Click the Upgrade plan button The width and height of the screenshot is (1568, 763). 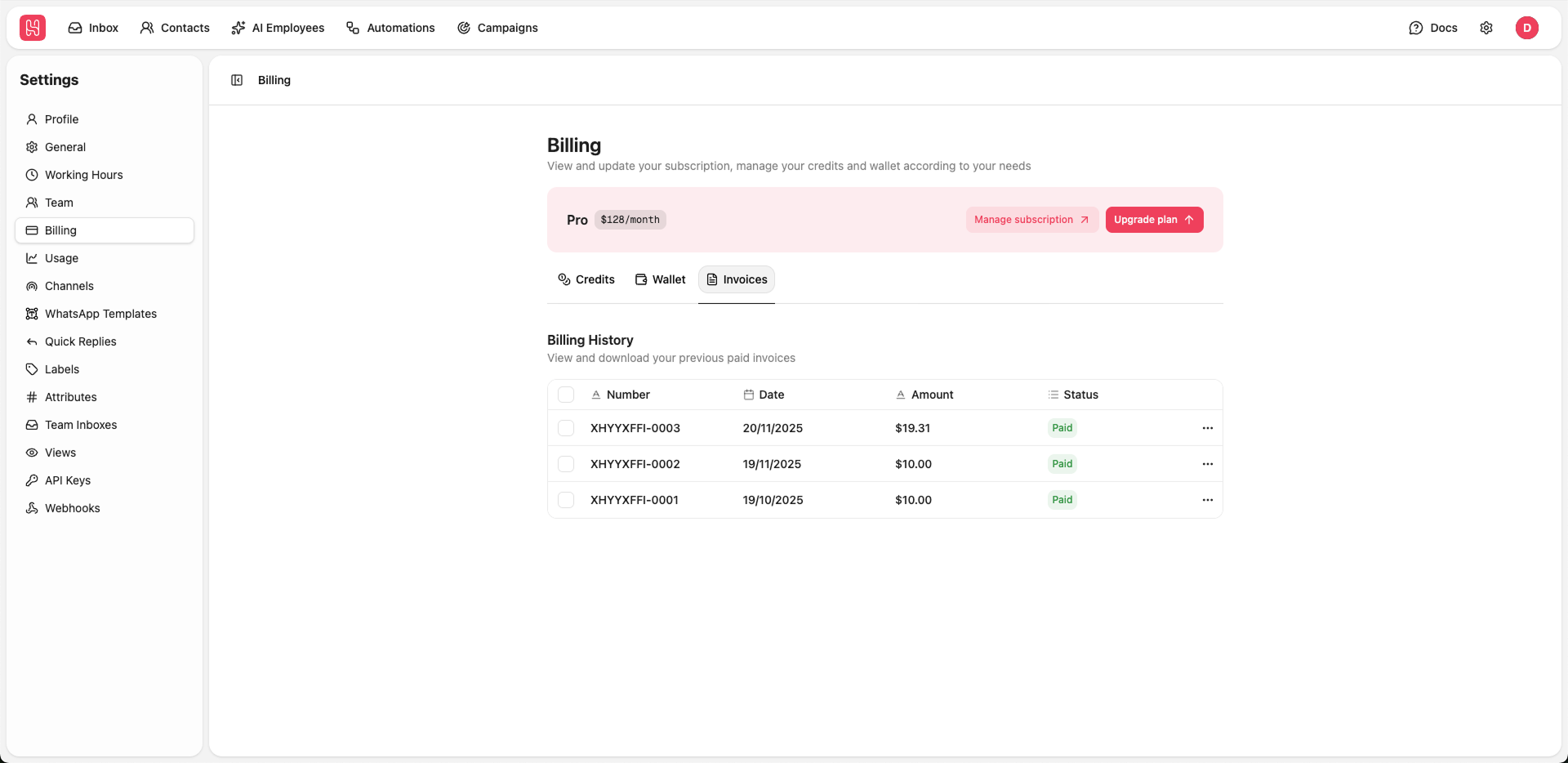(1154, 220)
